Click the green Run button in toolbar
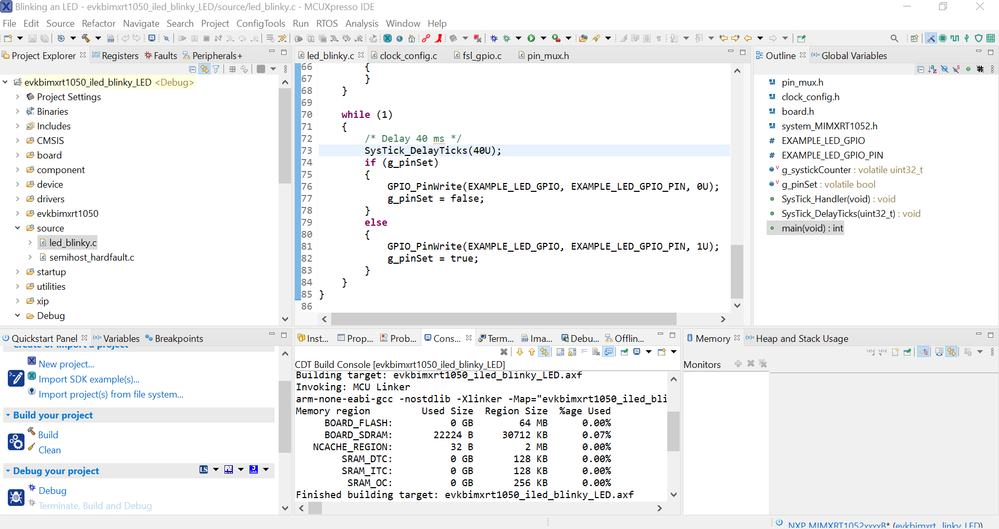 (x=531, y=38)
